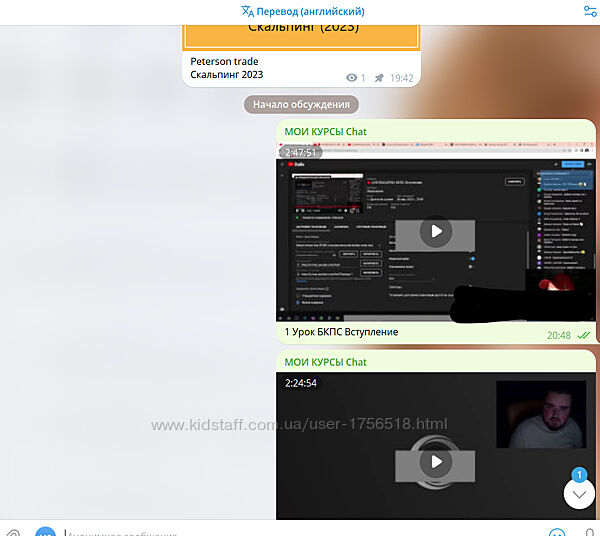
Task: Click the attachment icon left of message input
Action: [x=13, y=531]
